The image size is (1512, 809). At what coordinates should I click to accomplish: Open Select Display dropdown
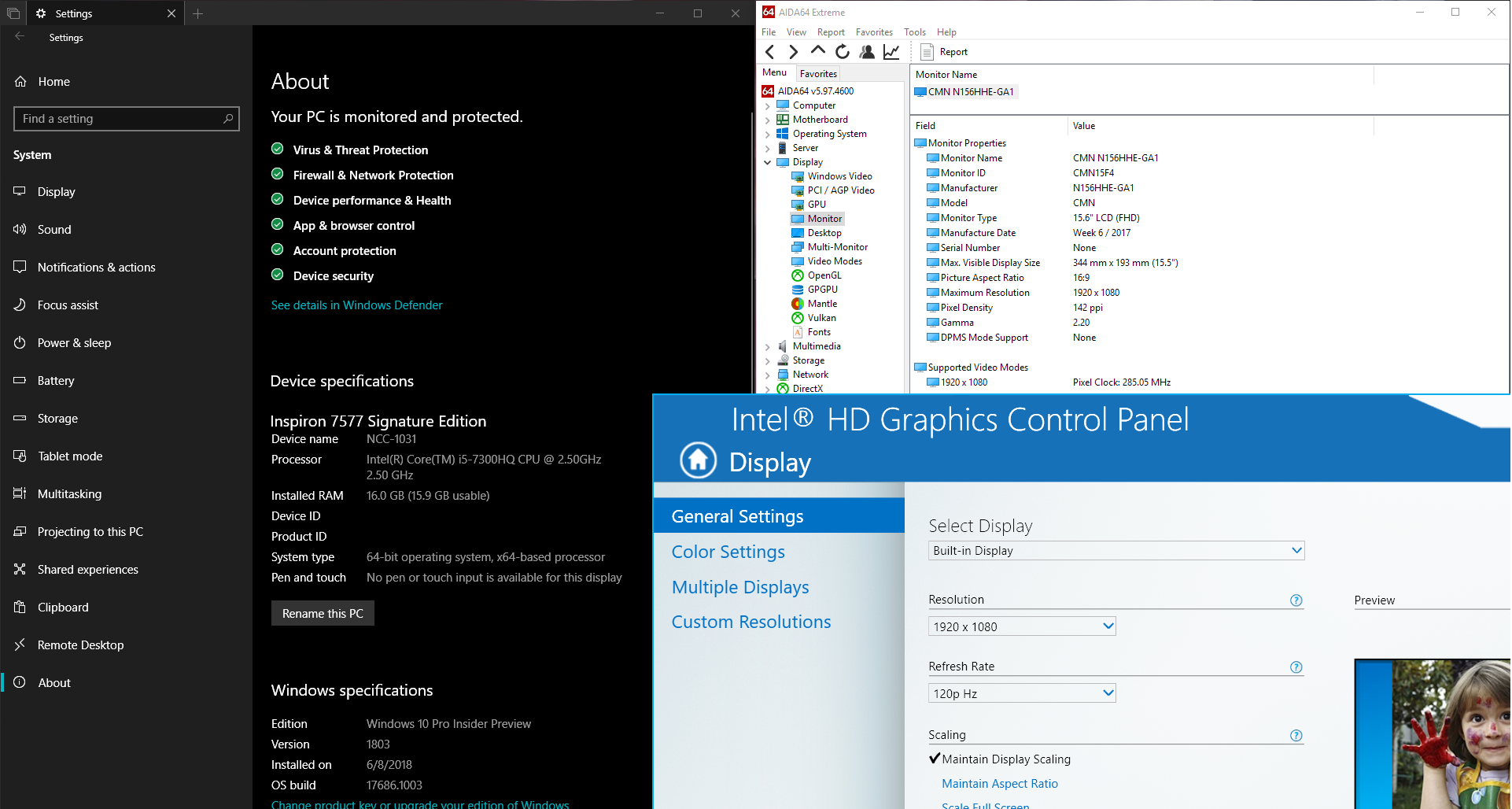(1116, 551)
